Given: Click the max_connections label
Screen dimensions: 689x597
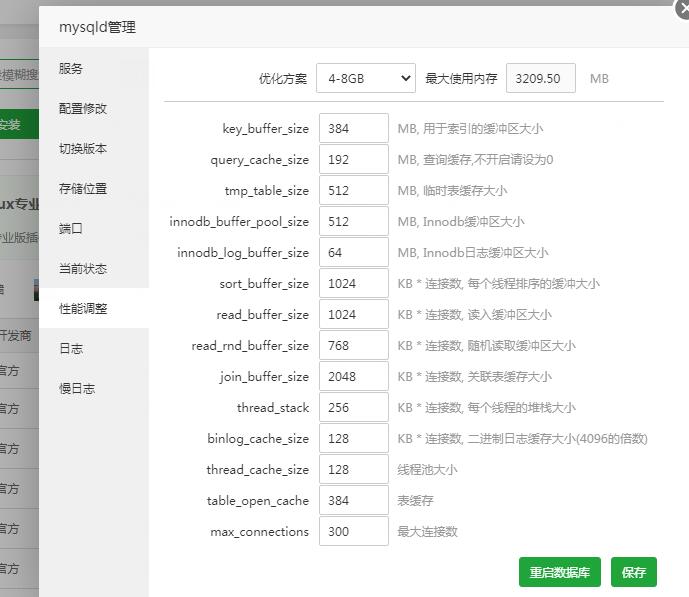Looking at the screenshot, I should tap(259, 532).
